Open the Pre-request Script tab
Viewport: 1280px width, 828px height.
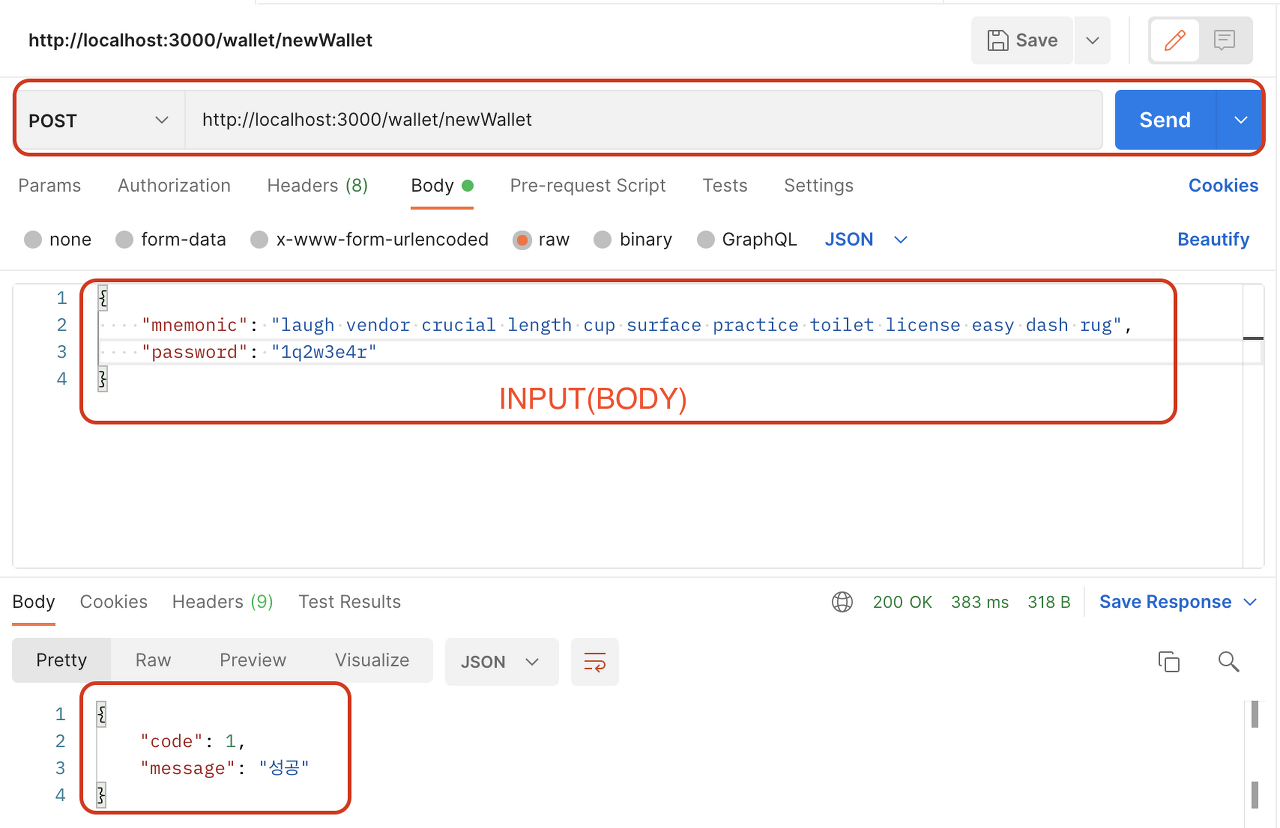(x=588, y=185)
